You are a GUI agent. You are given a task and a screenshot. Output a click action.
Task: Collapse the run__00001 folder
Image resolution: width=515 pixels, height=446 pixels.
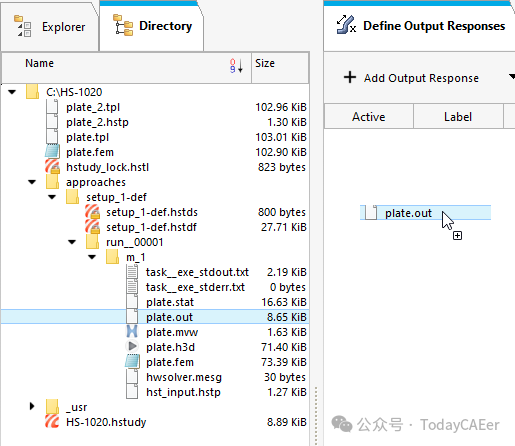[x=72, y=242]
